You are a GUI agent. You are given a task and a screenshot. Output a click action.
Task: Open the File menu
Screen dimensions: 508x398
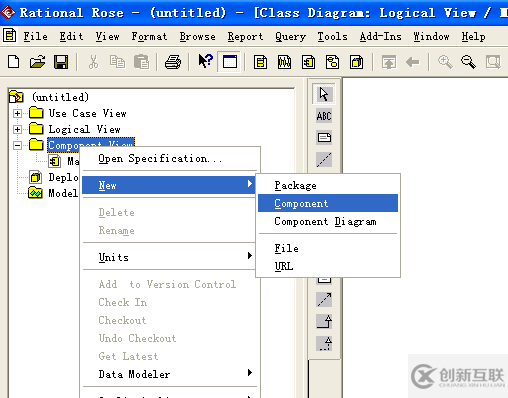coord(35,36)
